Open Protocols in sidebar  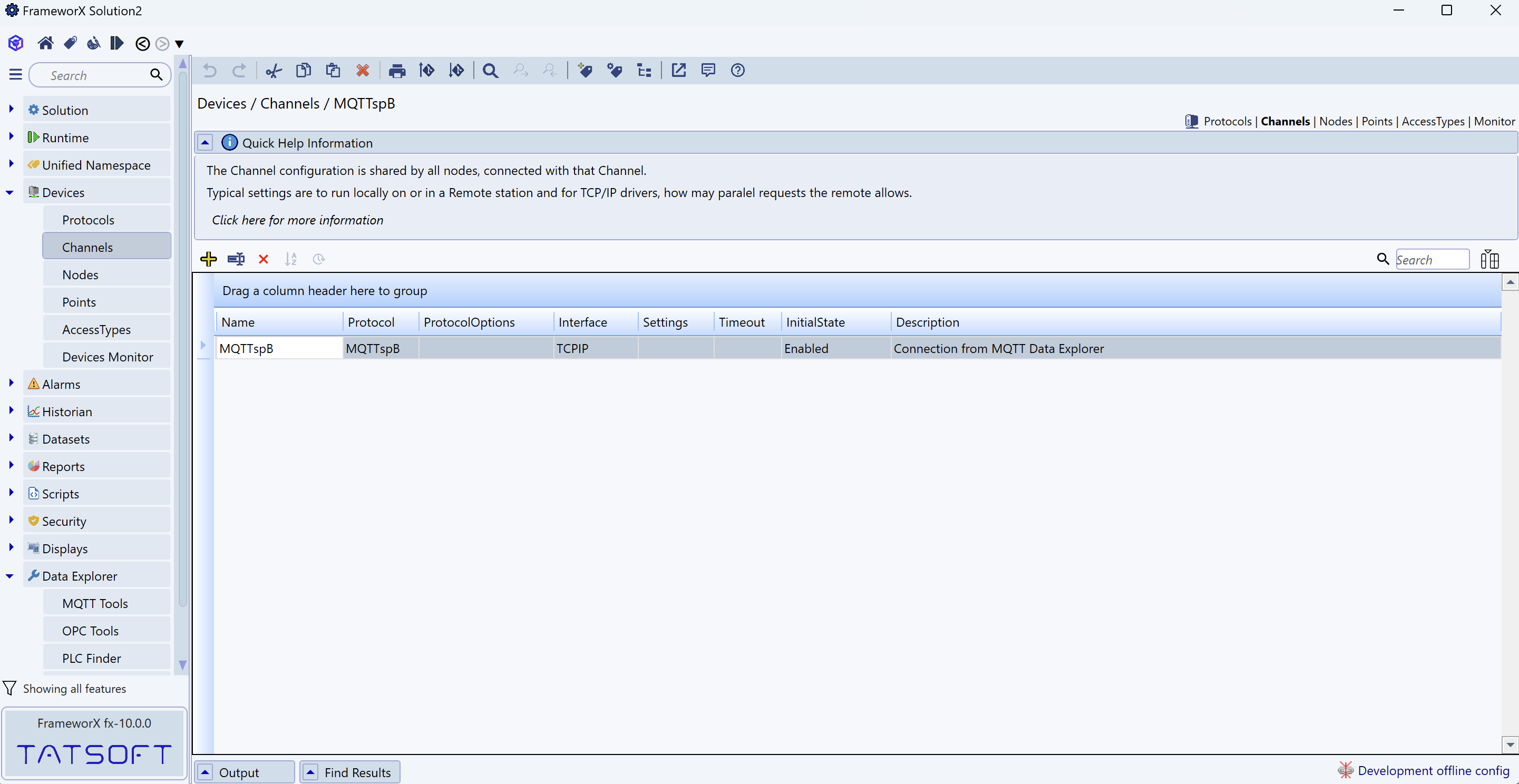click(107, 219)
